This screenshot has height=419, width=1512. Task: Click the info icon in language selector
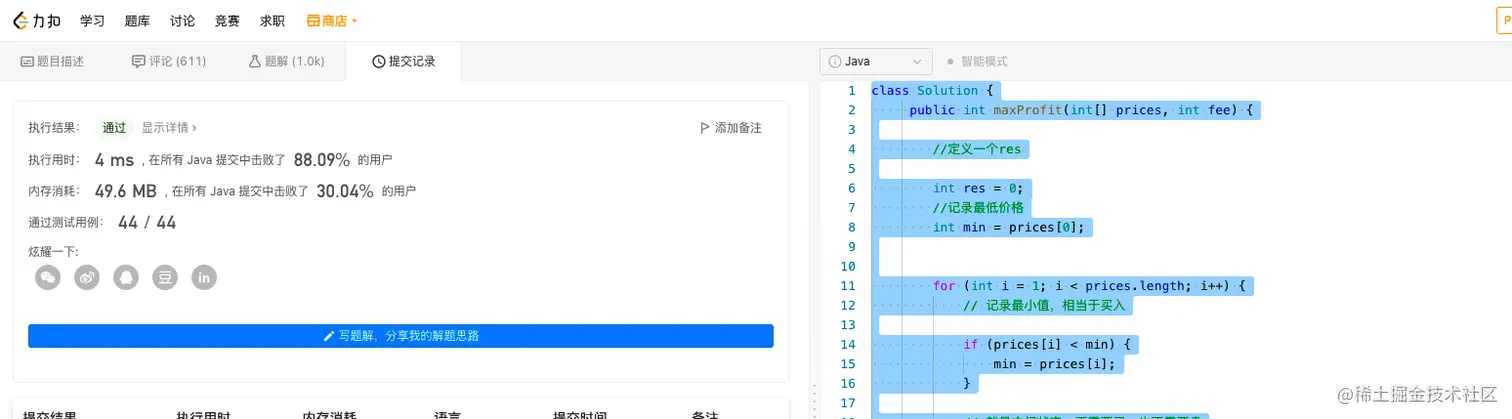tap(834, 61)
